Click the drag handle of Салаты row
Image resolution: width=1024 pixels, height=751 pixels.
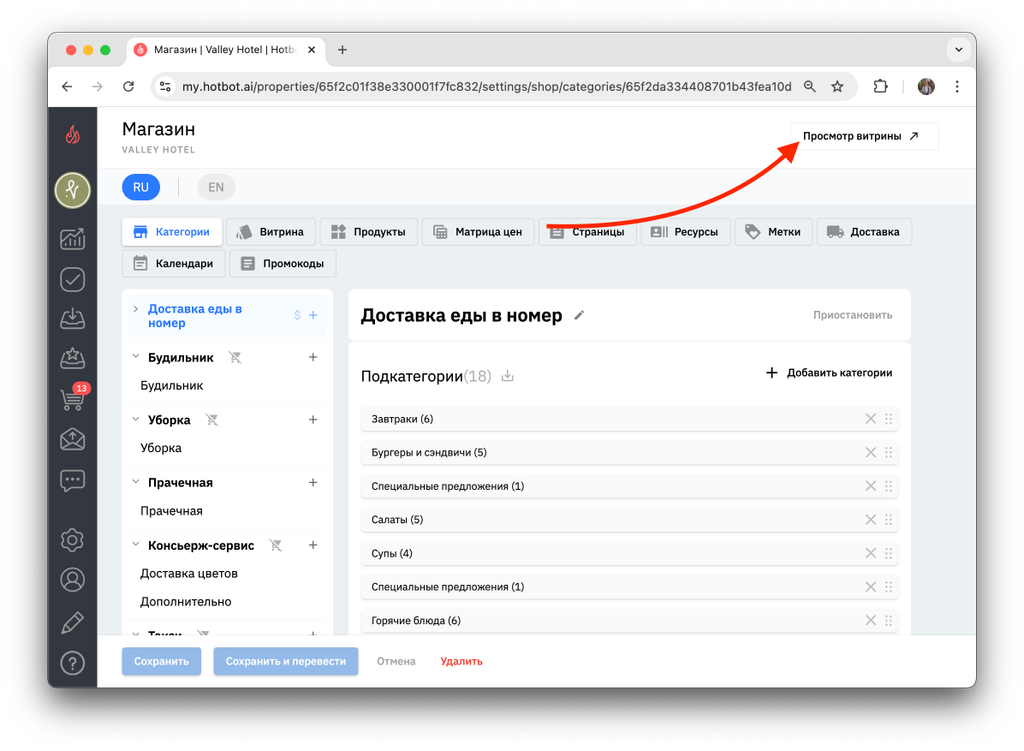click(x=889, y=520)
